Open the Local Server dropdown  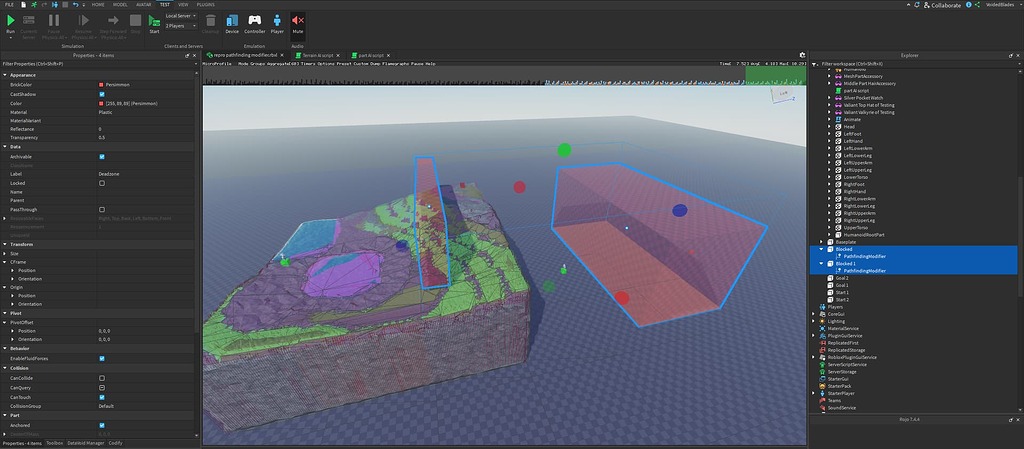coord(181,16)
